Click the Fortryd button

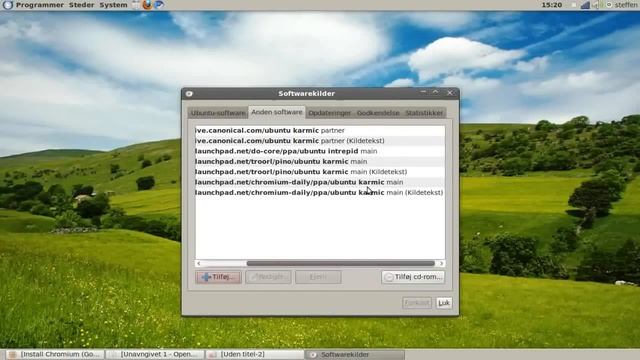417,303
